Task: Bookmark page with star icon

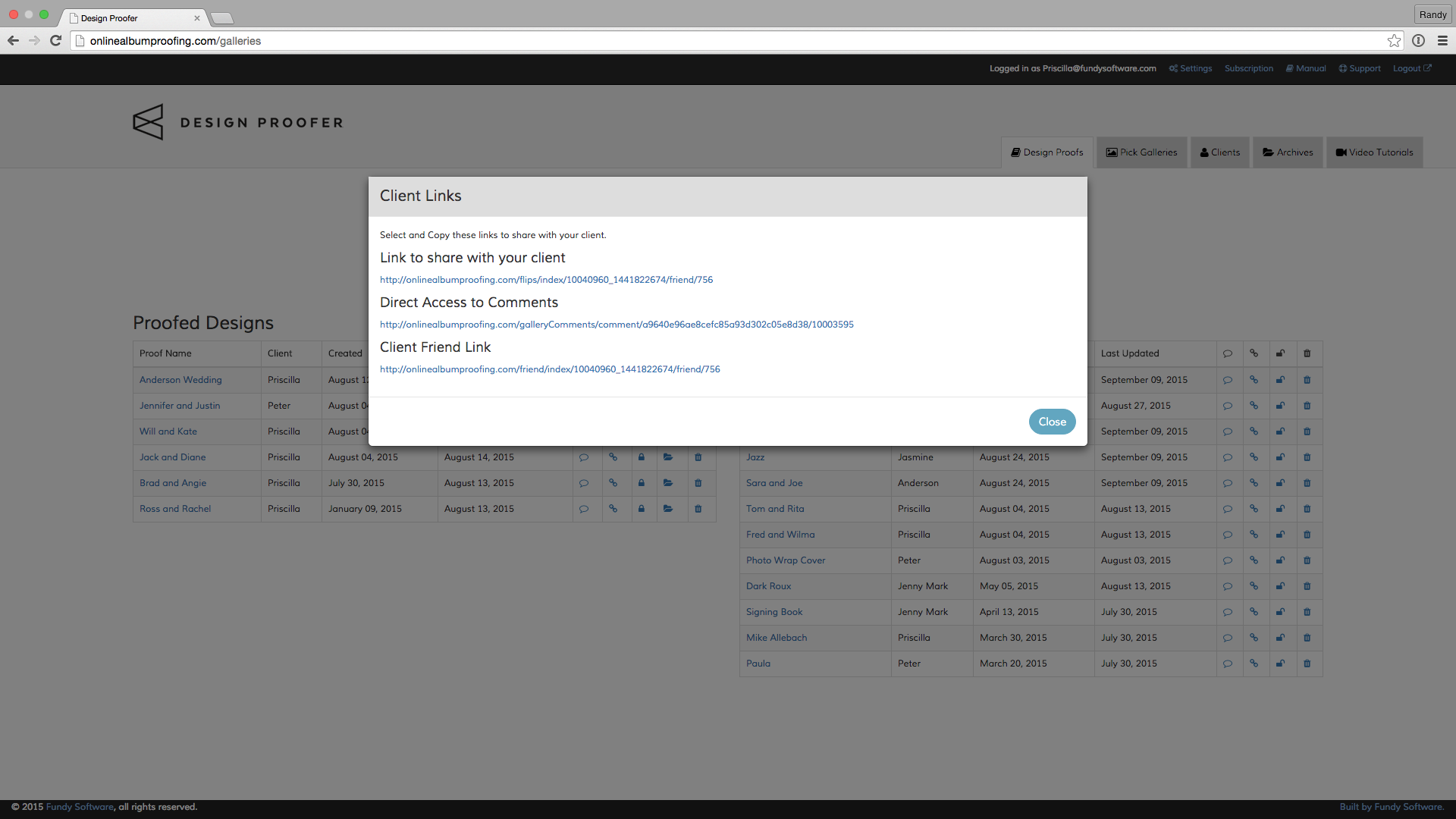Action: pos(1394,41)
